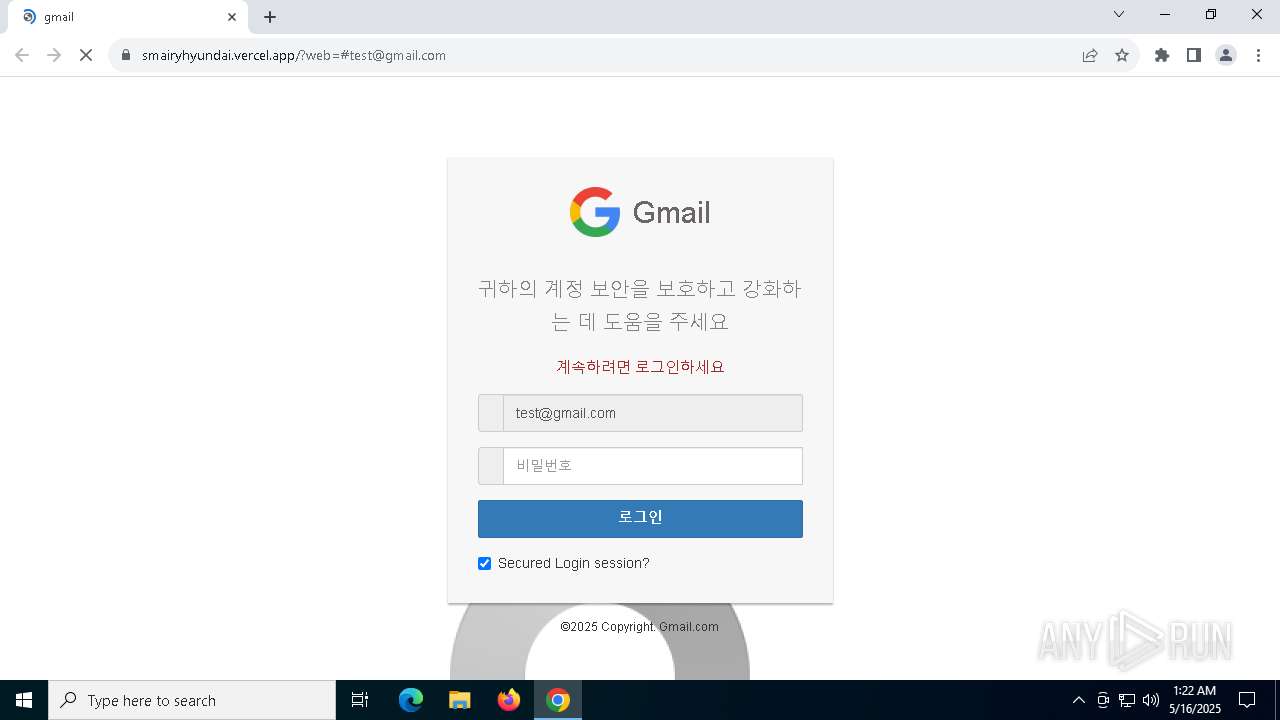Click the padlock site info icon
The width and height of the screenshot is (1280, 720).
(126, 56)
